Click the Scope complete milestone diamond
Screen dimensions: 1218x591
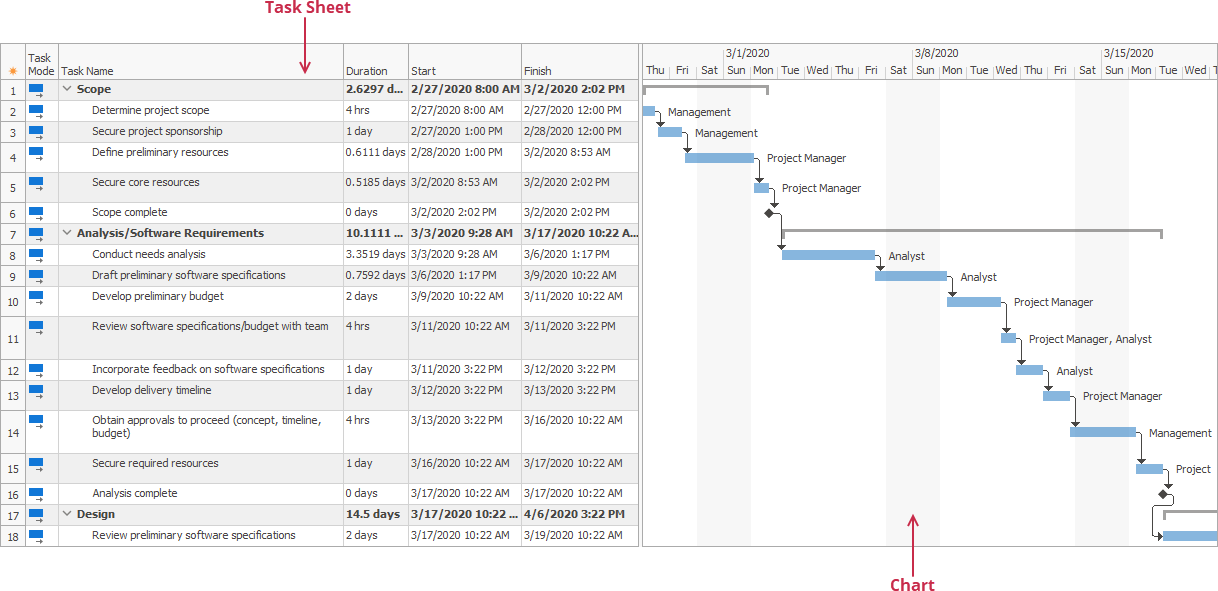pos(770,212)
